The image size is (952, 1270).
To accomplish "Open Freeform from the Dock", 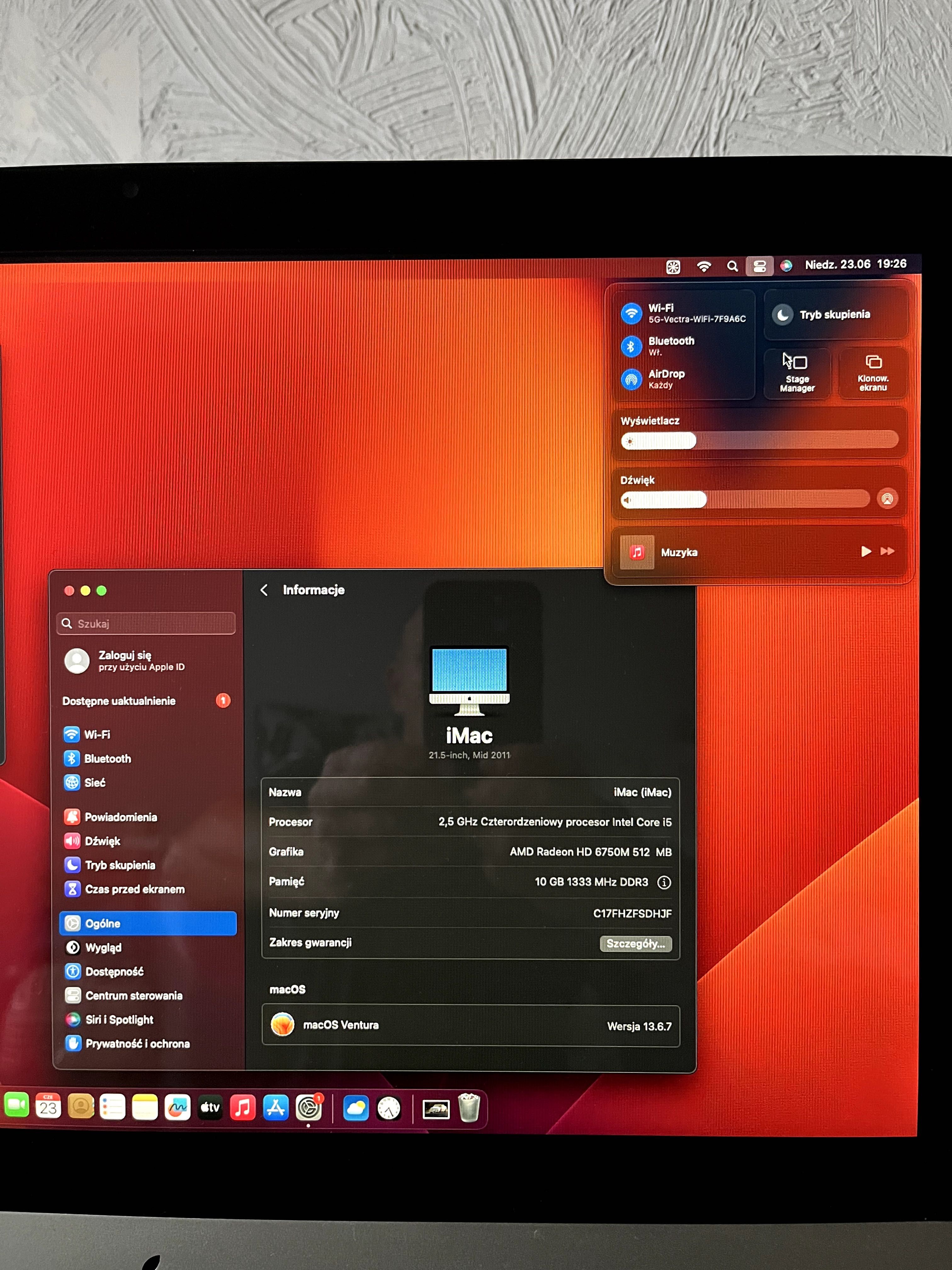I will (177, 1107).
